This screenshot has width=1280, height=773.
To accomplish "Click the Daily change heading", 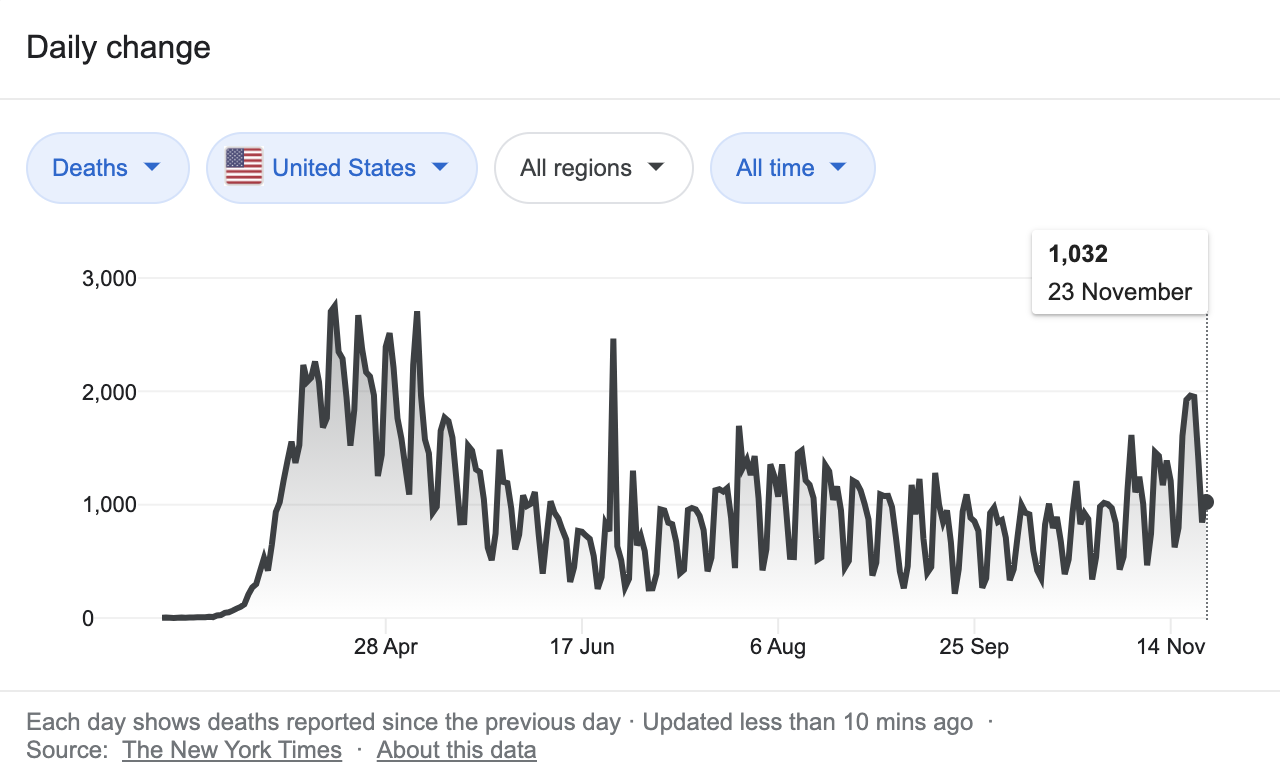I will click(x=118, y=48).
